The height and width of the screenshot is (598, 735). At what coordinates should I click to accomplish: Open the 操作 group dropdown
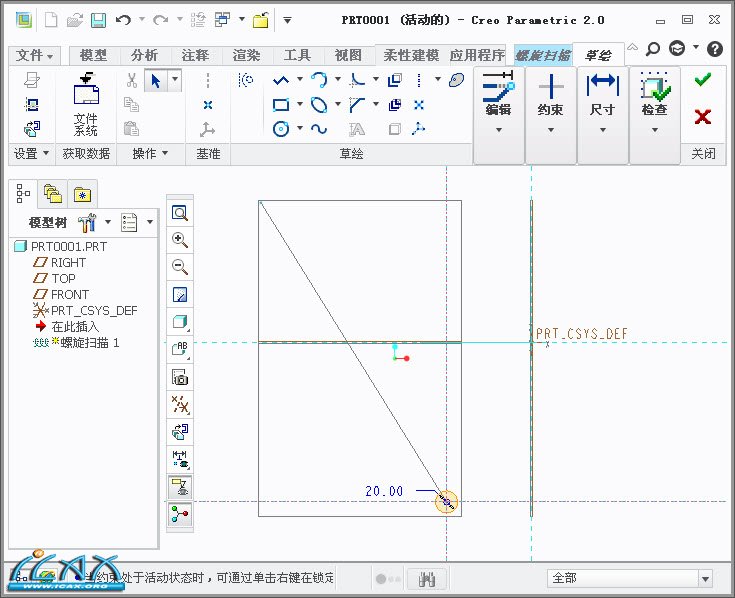(150, 153)
